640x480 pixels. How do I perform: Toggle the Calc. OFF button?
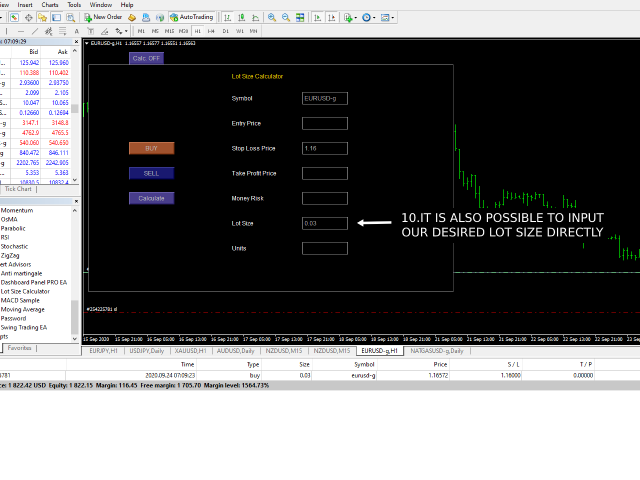[147, 58]
